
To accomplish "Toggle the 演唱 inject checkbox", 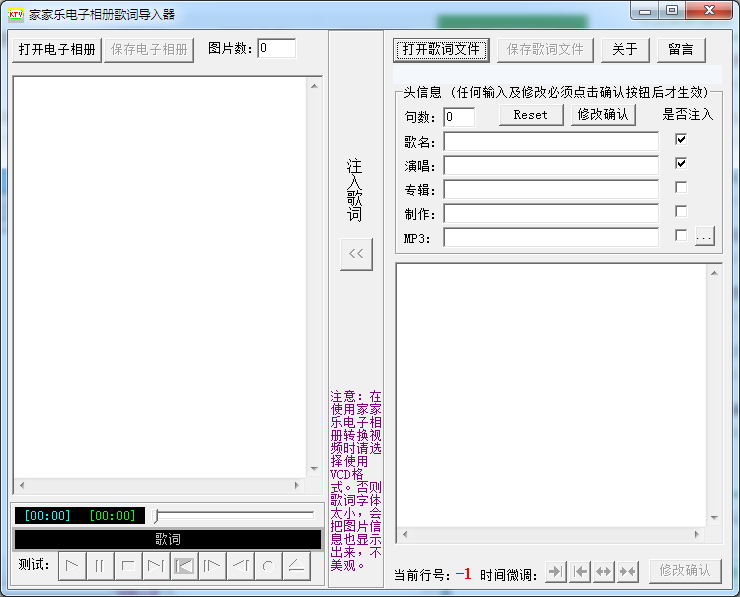I will [x=681, y=163].
